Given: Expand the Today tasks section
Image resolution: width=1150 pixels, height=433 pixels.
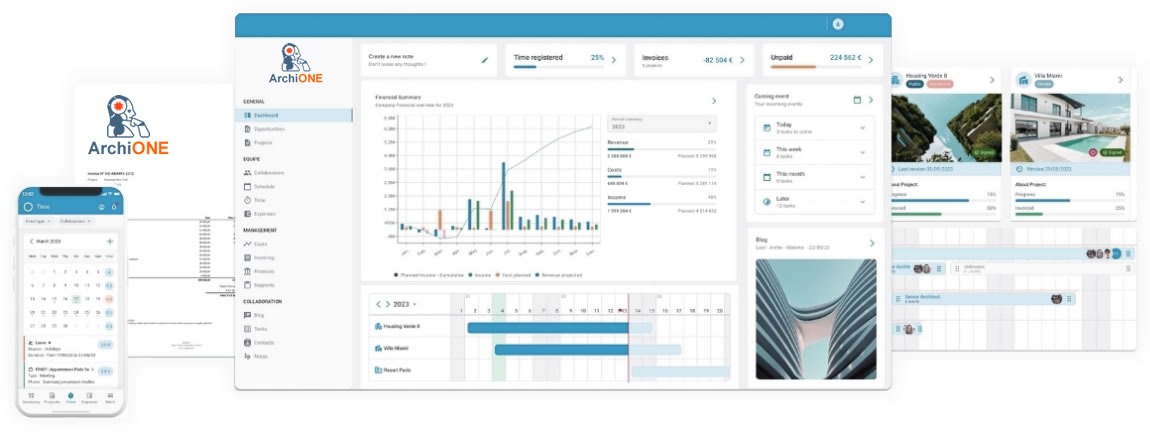Looking at the screenshot, I should coord(862,128).
